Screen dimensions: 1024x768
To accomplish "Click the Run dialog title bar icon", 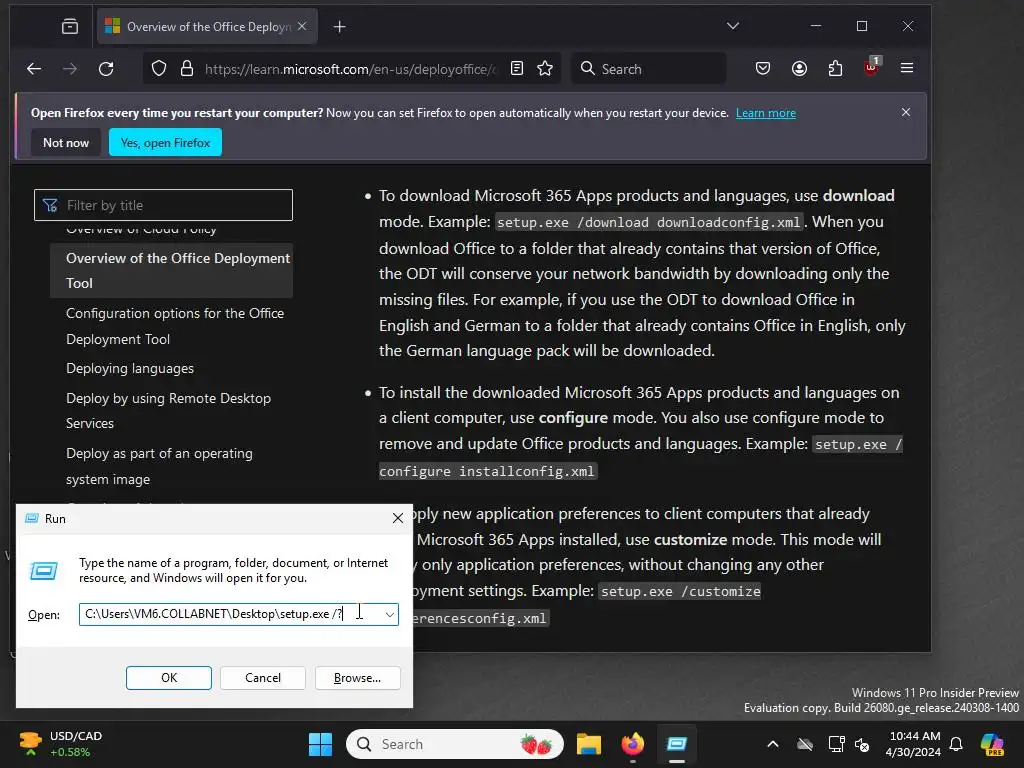I will click(x=31, y=518).
